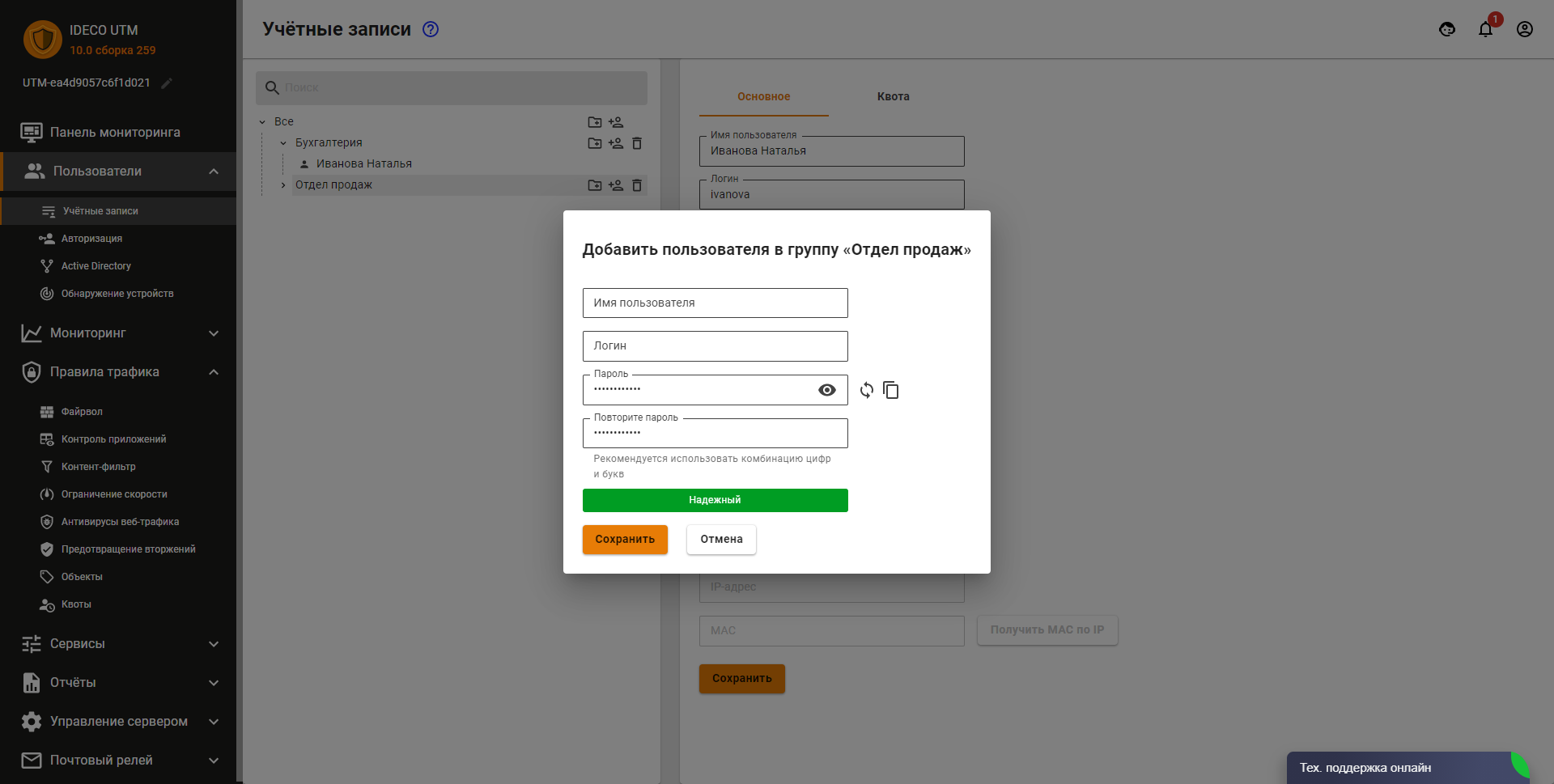Cancel adding the user with Отмена
1554x784 pixels.
(x=721, y=540)
